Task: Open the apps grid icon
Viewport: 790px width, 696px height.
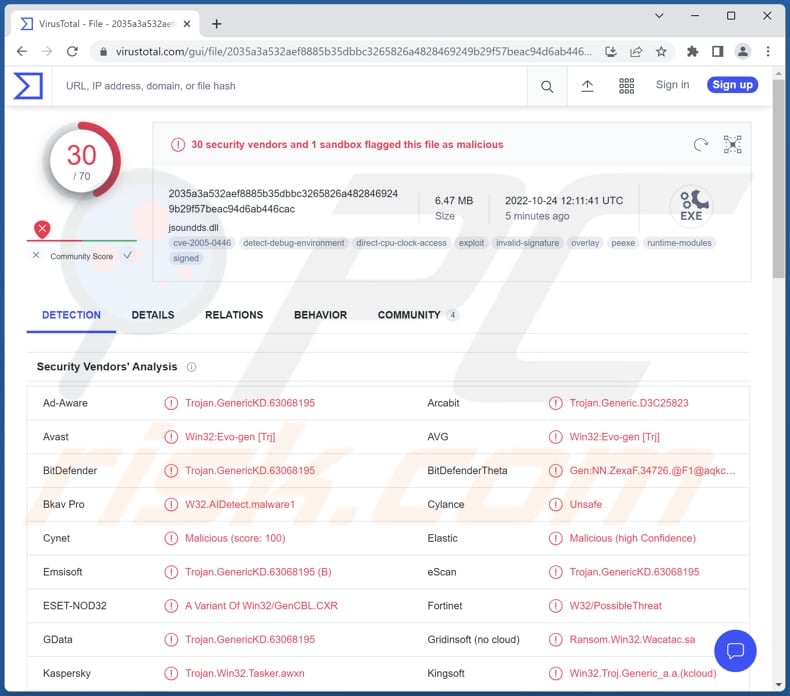Action: (626, 86)
